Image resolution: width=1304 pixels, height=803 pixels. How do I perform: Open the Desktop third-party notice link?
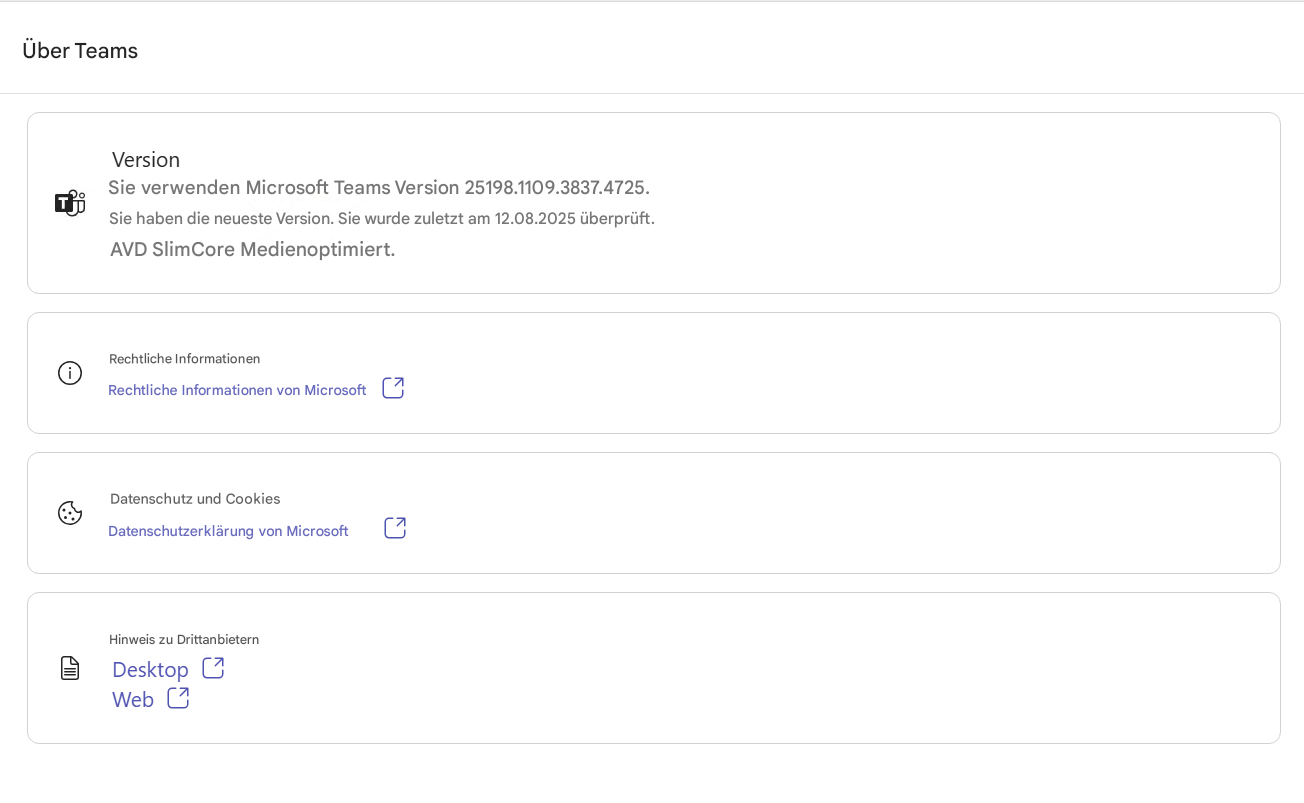click(150, 669)
